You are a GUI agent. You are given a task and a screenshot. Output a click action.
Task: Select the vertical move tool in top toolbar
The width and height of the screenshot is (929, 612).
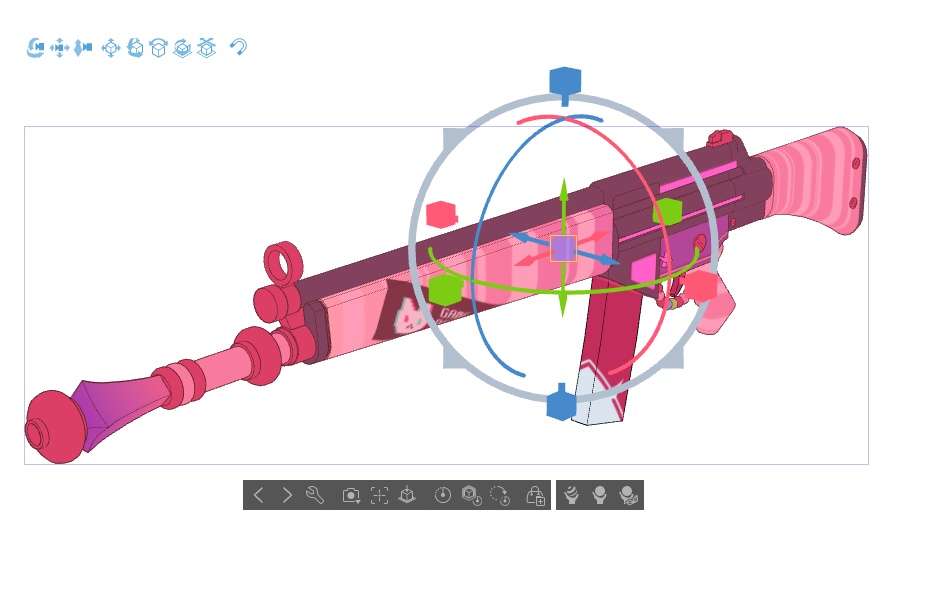tap(84, 47)
